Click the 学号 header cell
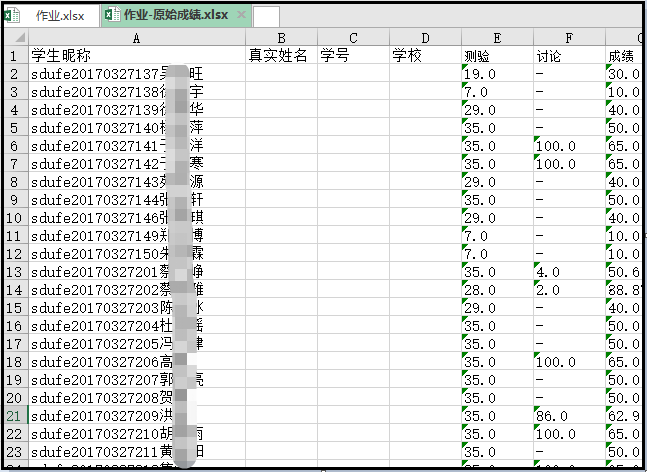 click(x=353, y=55)
